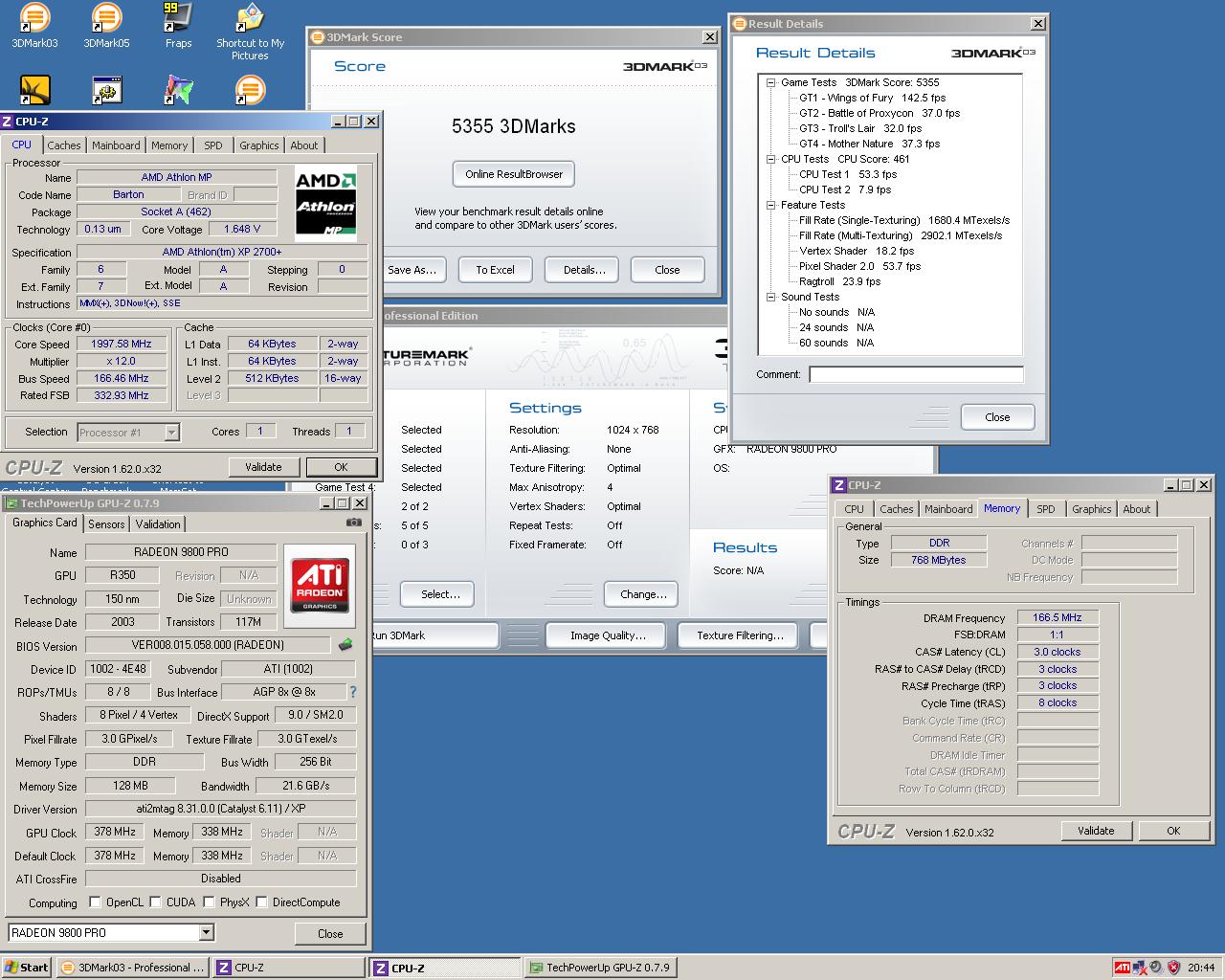Click the Online ResultBrowser button
The height and width of the screenshot is (980, 1225).
pos(514,174)
